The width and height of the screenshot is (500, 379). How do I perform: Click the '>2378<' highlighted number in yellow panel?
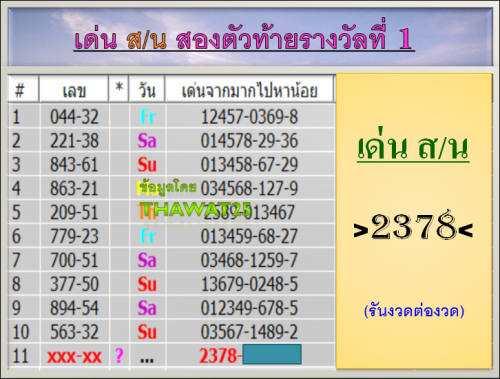[413, 226]
